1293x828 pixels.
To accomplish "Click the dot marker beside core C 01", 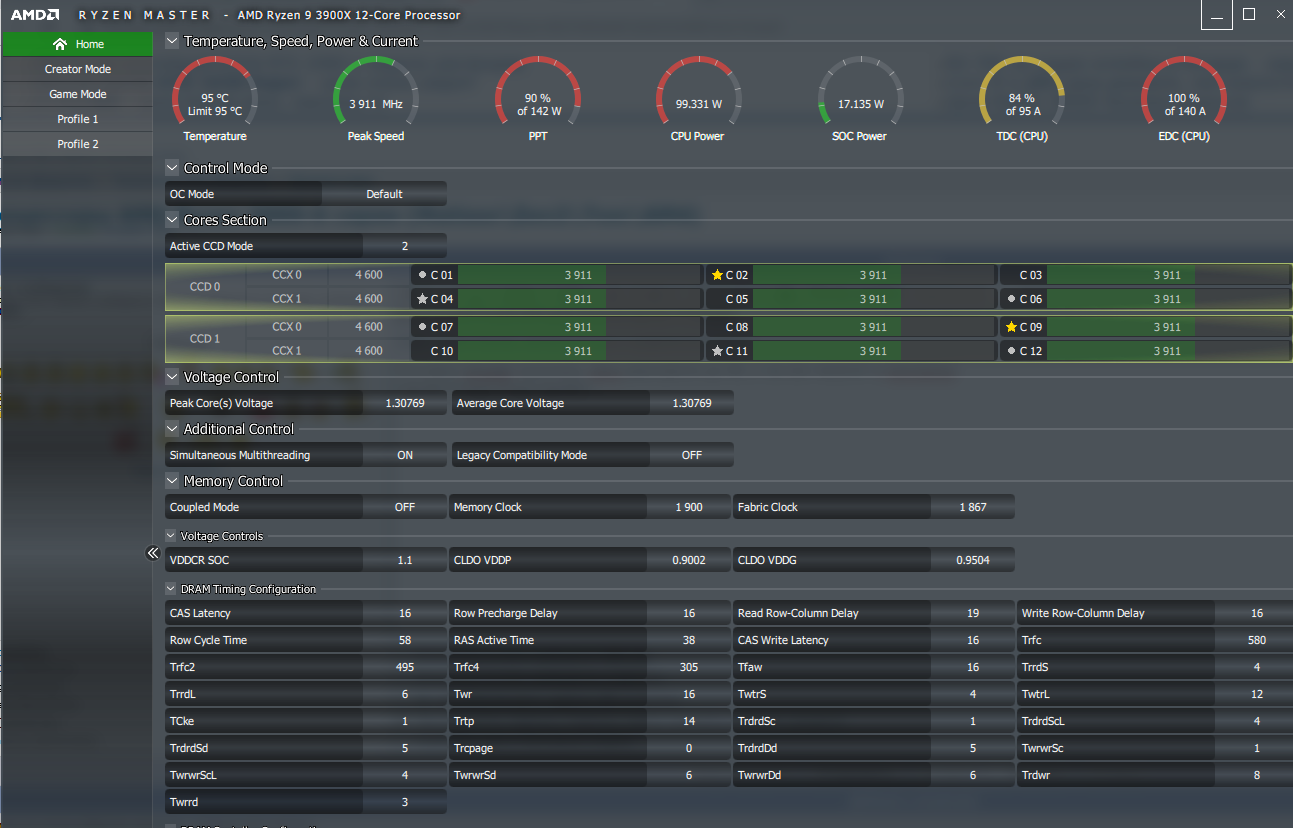I will click(422, 274).
